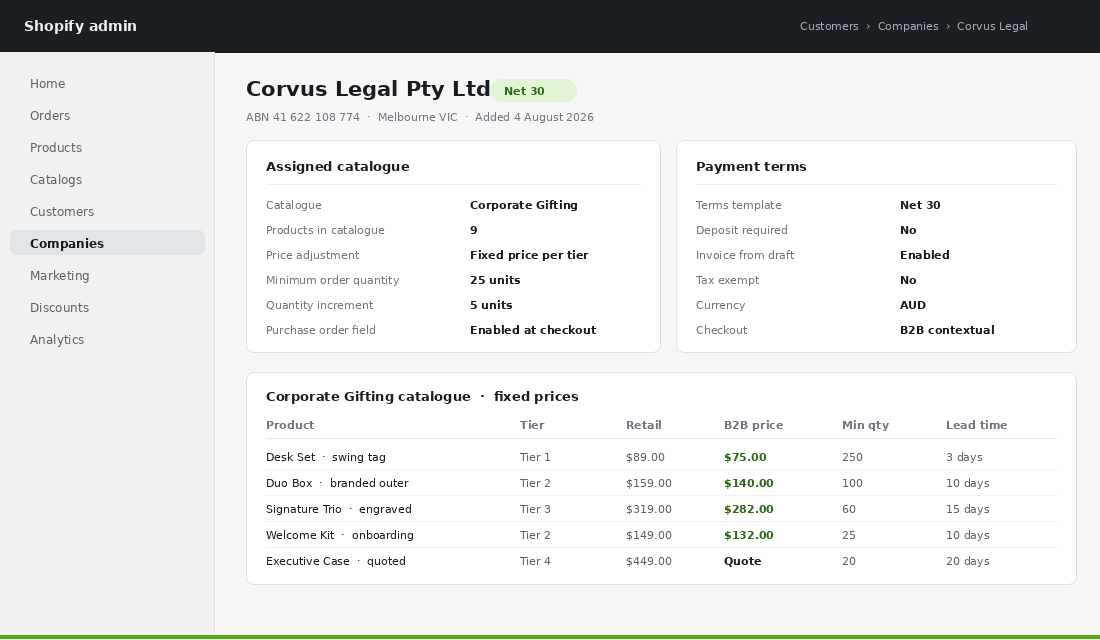Click the Companies breadcrumb link
Screen dimensions: 1100x640
[908, 26]
